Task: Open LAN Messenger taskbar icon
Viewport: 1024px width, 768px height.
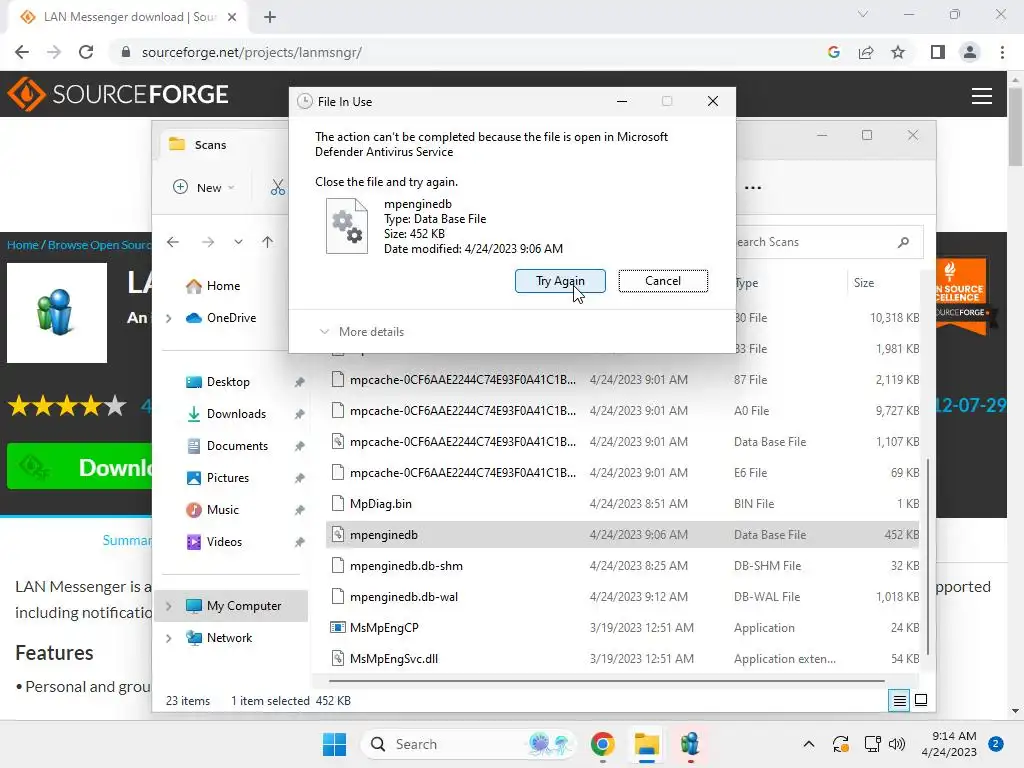Action: click(x=690, y=744)
